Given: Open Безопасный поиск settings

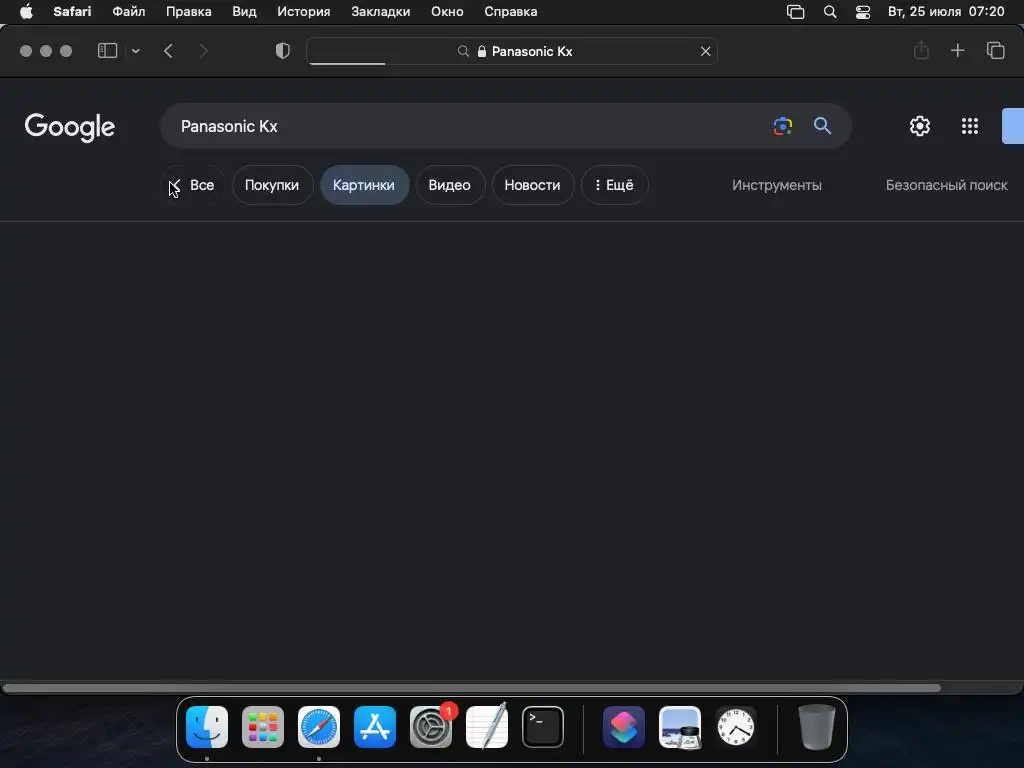Looking at the screenshot, I should click(x=946, y=185).
